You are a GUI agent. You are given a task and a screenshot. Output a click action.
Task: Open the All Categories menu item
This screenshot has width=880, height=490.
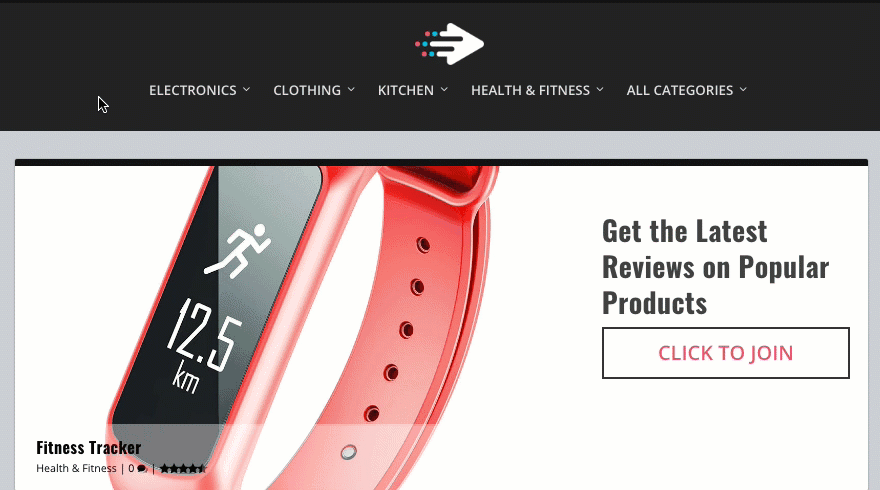click(x=680, y=90)
